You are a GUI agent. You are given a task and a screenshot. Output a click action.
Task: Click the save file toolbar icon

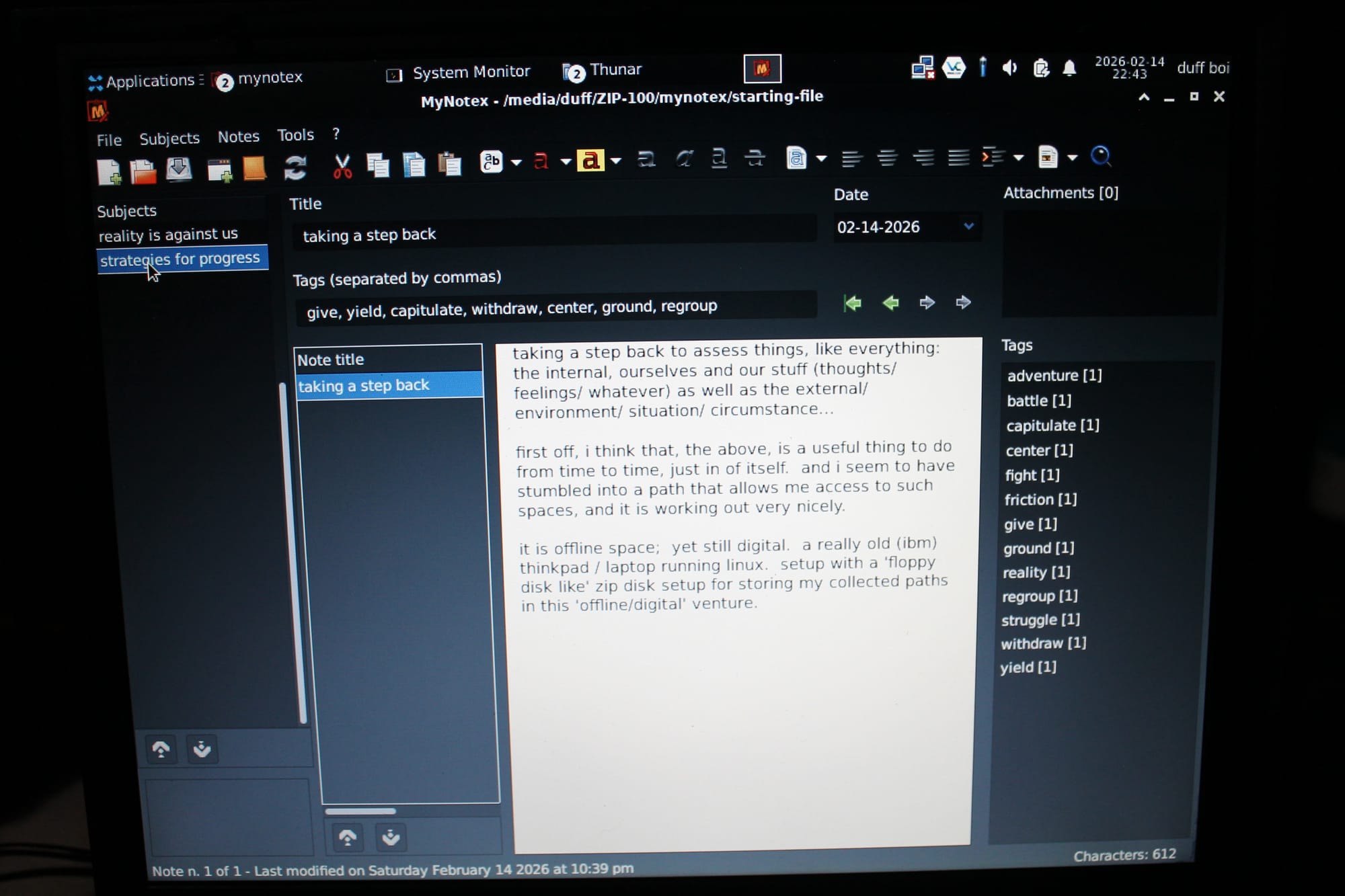[x=179, y=169]
